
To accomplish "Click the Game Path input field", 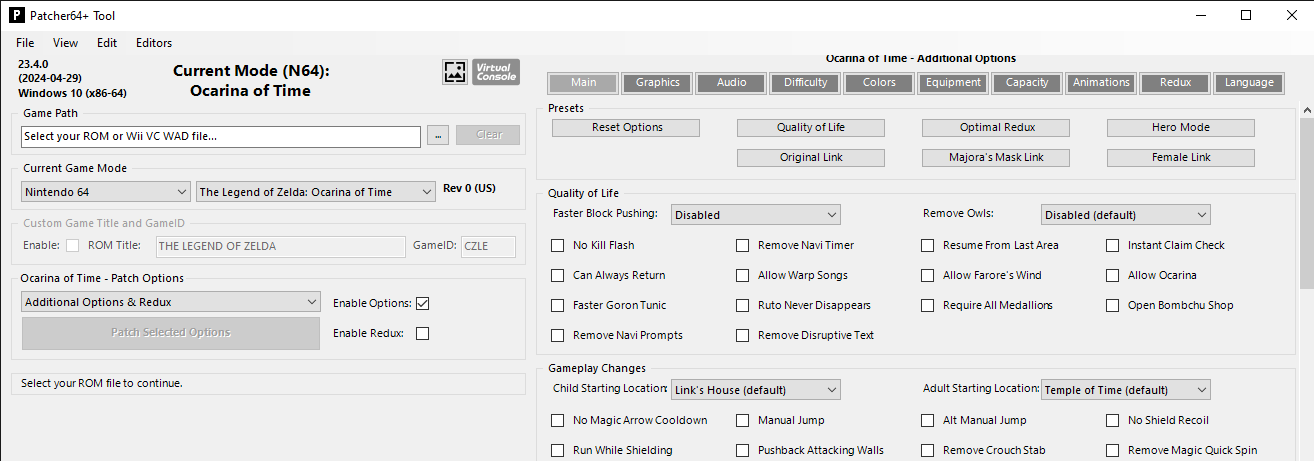I will [x=221, y=136].
